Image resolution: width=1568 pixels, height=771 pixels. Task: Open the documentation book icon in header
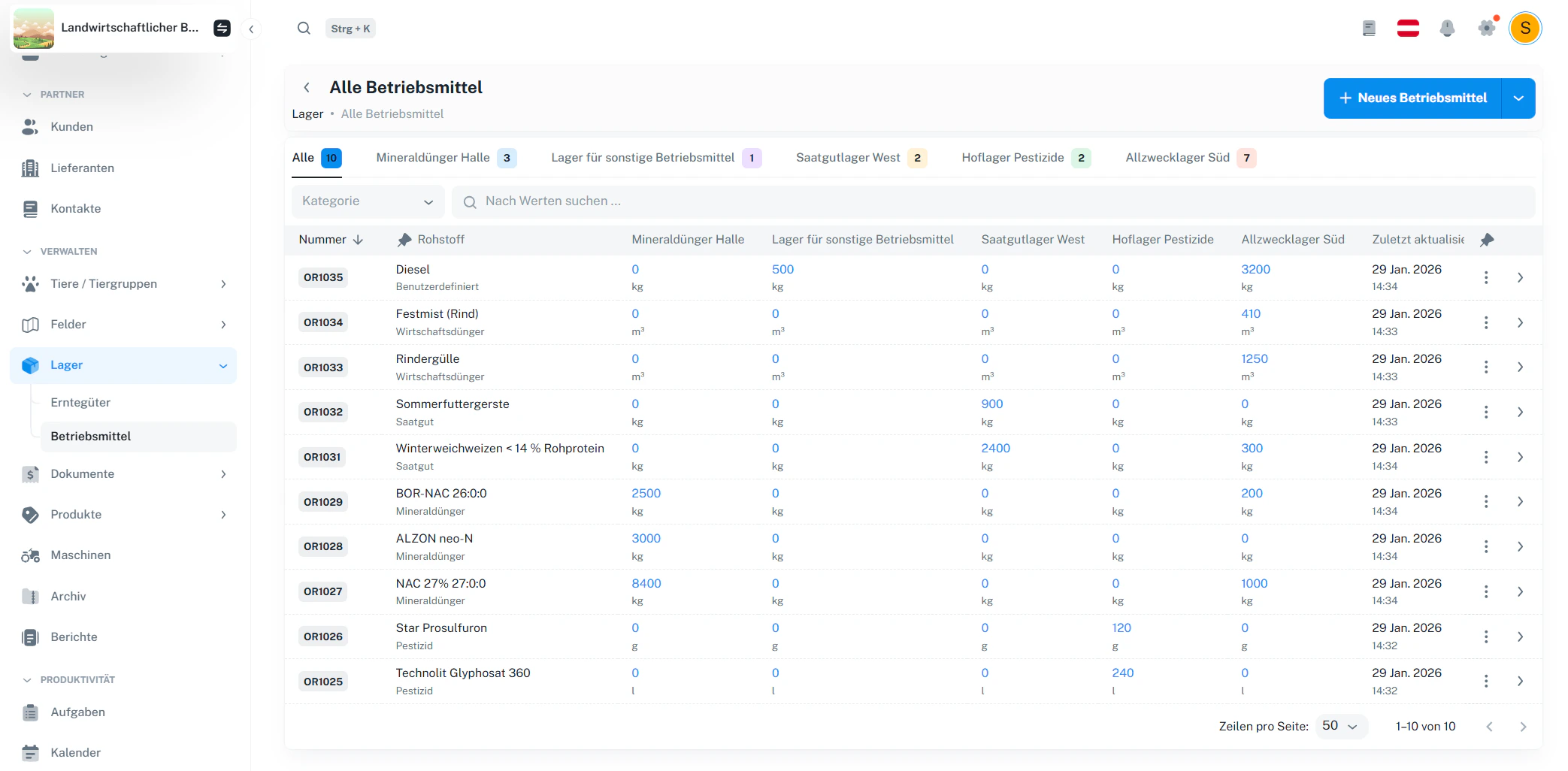1369,29
